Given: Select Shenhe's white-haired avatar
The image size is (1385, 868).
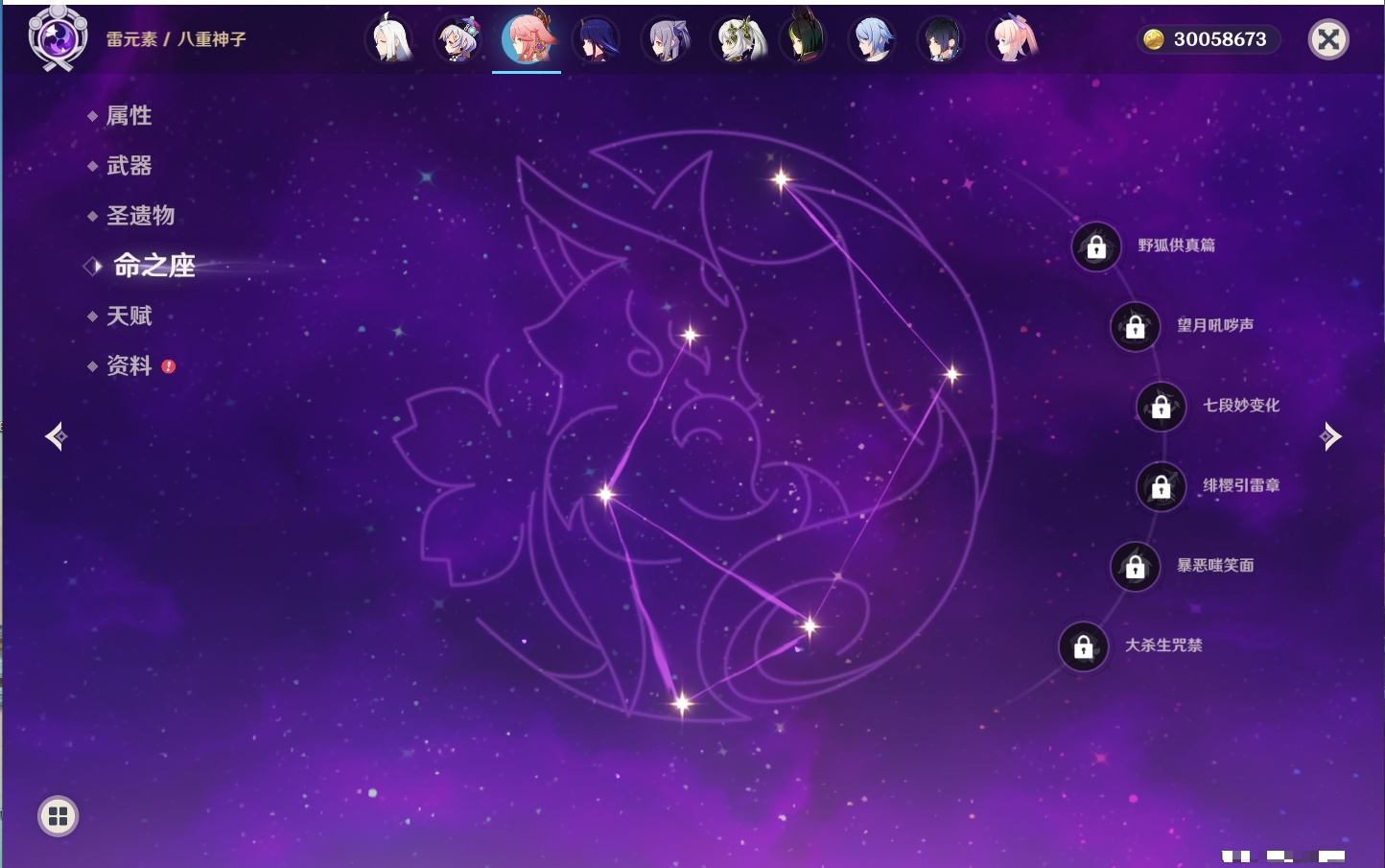Looking at the screenshot, I should click(389, 39).
